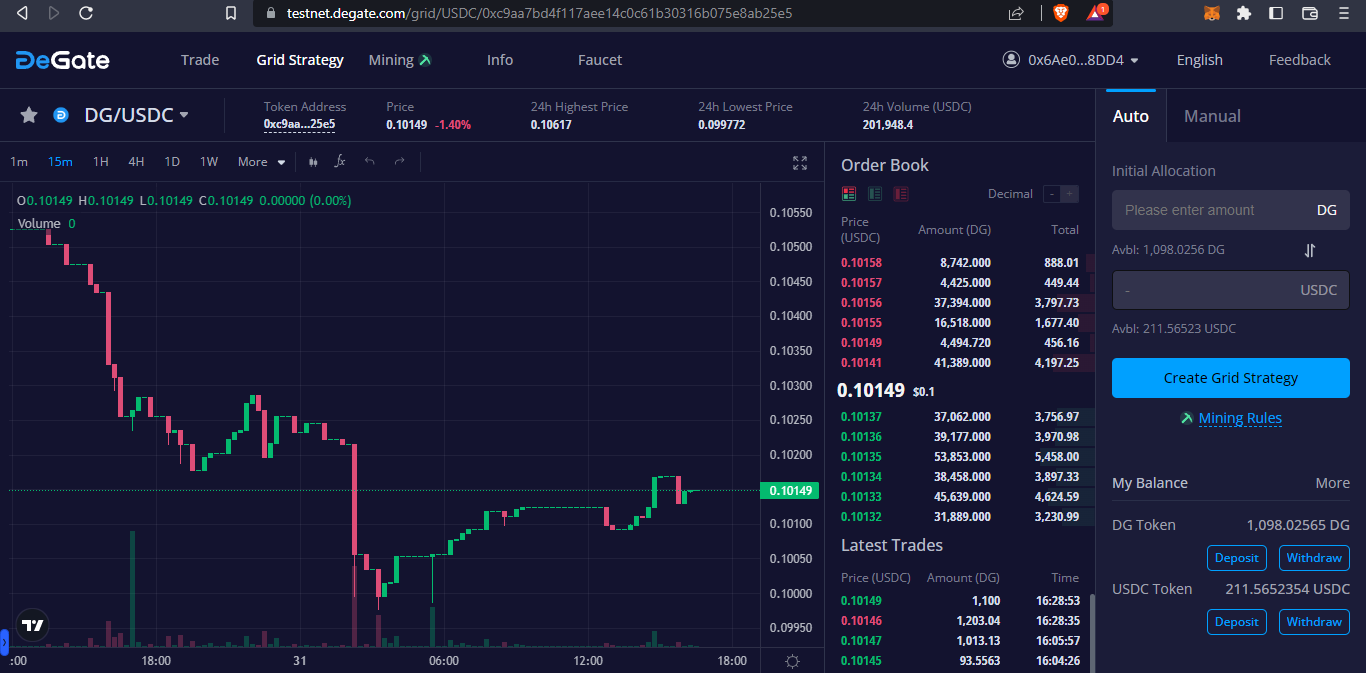The width and height of the screenshot is (1366, 673).
Task: Undo the last chart action
Action: pyautogui.click(x=370, y=161)
